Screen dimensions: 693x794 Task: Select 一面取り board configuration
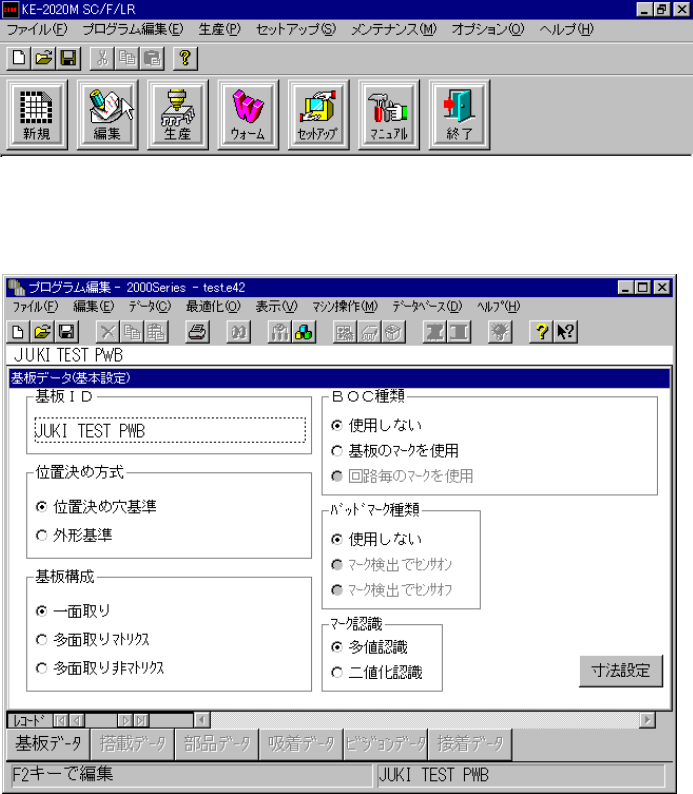pos(73,611)
